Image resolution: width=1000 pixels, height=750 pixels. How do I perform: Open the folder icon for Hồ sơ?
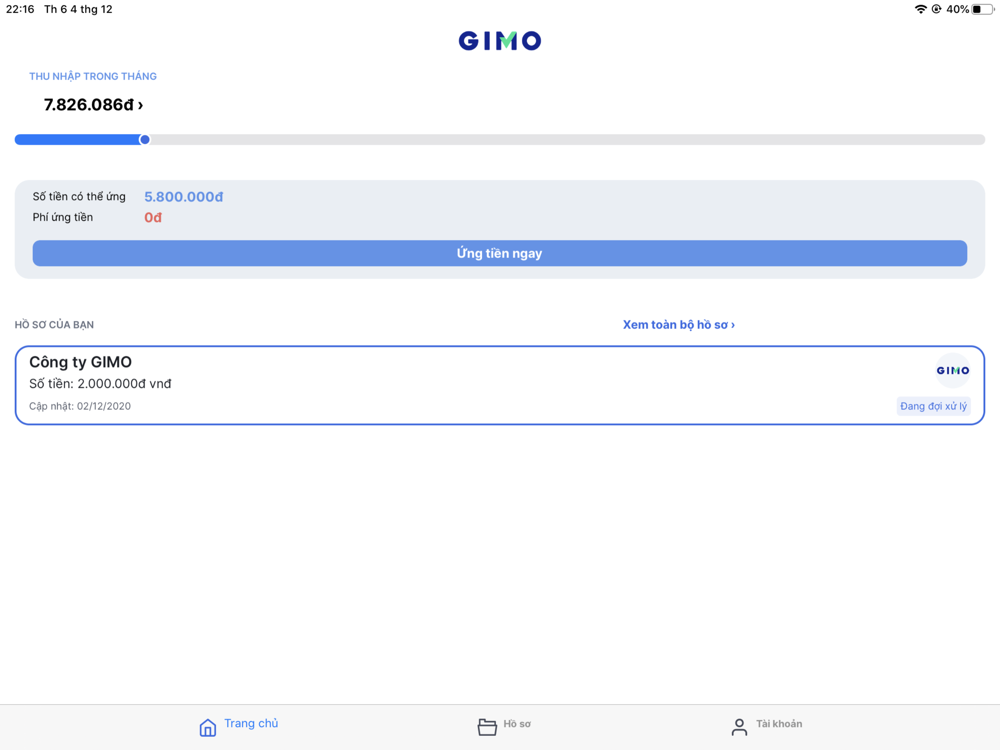(x=487, y=727)
